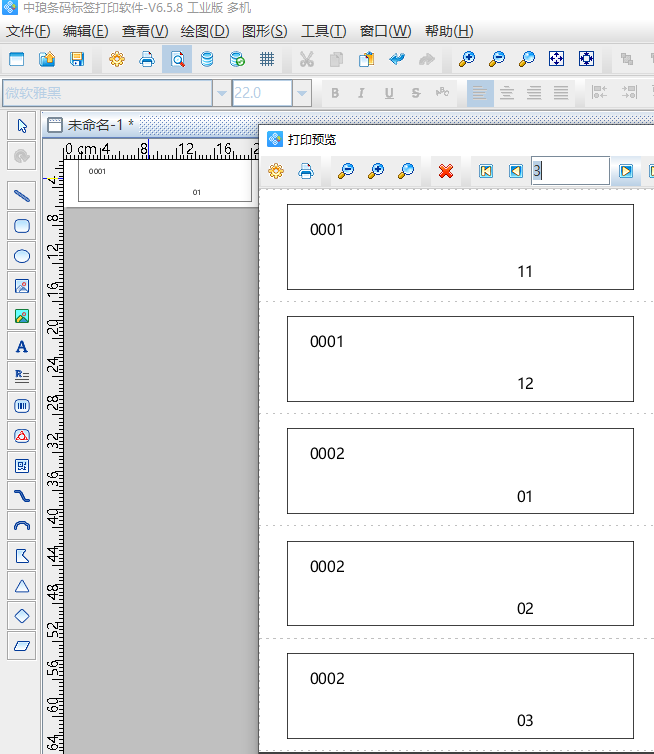The width and height of the screenshot is (654, 754).
Task: Switch to the 未命名-1 document tab
Action: 99,125
